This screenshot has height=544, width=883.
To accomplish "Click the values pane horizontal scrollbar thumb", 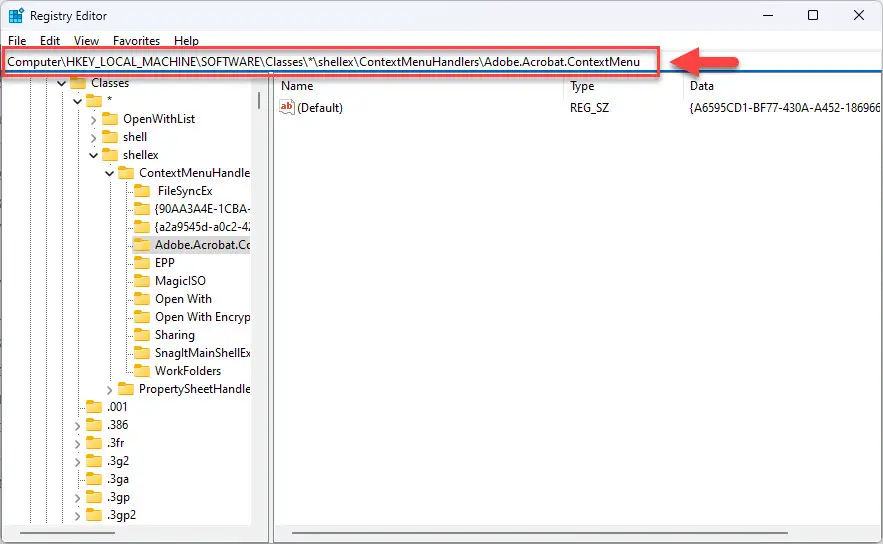I will (x=539, y=533).
